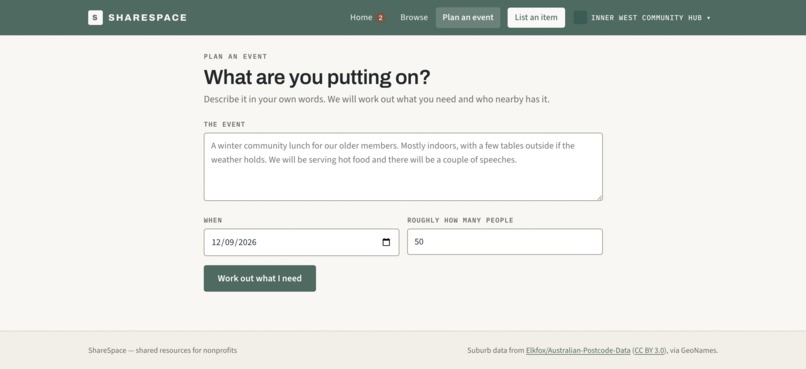Click the footer text 'via GeoNames'
Screen dimensions: 806x369
click(693, 350)
